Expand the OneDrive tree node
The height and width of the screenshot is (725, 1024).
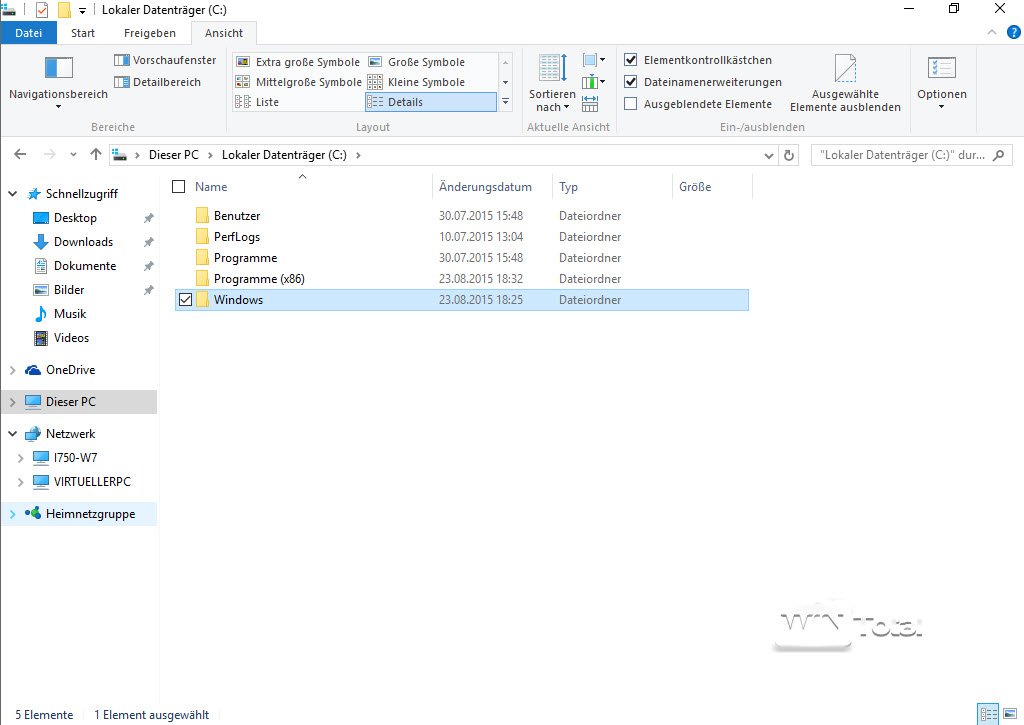tap(12, 370)
